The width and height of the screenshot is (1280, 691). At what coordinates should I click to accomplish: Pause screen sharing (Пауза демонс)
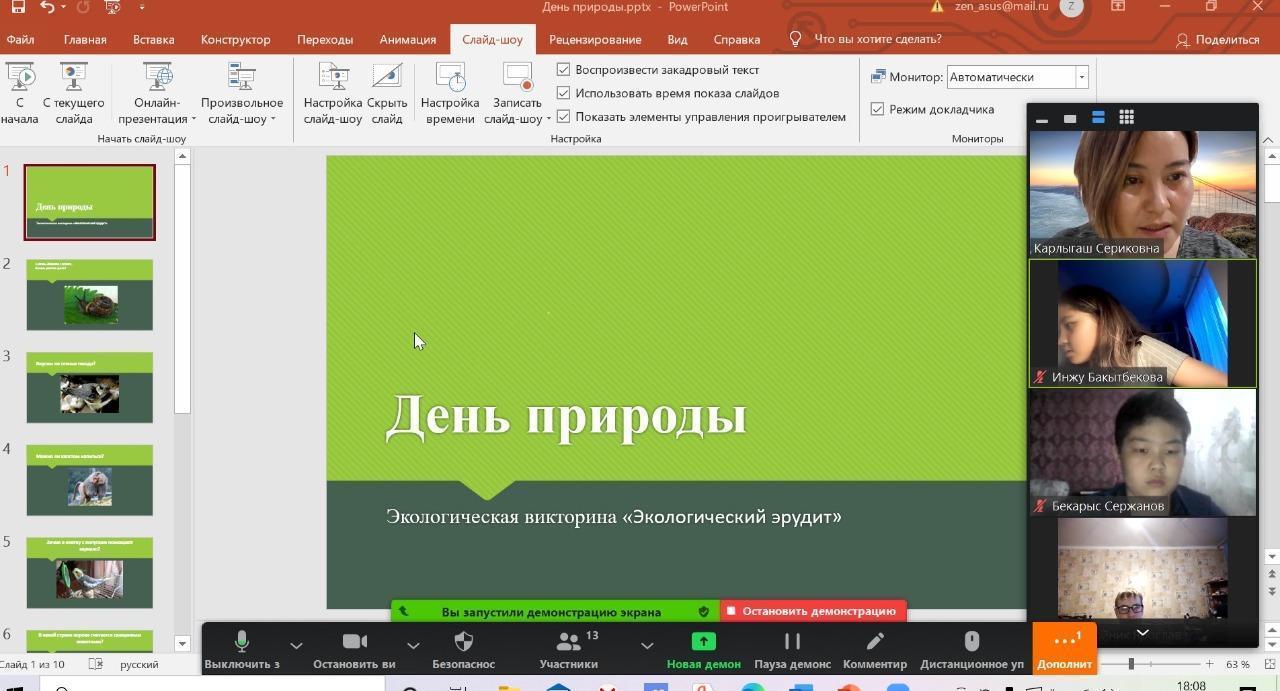(792, 648)
